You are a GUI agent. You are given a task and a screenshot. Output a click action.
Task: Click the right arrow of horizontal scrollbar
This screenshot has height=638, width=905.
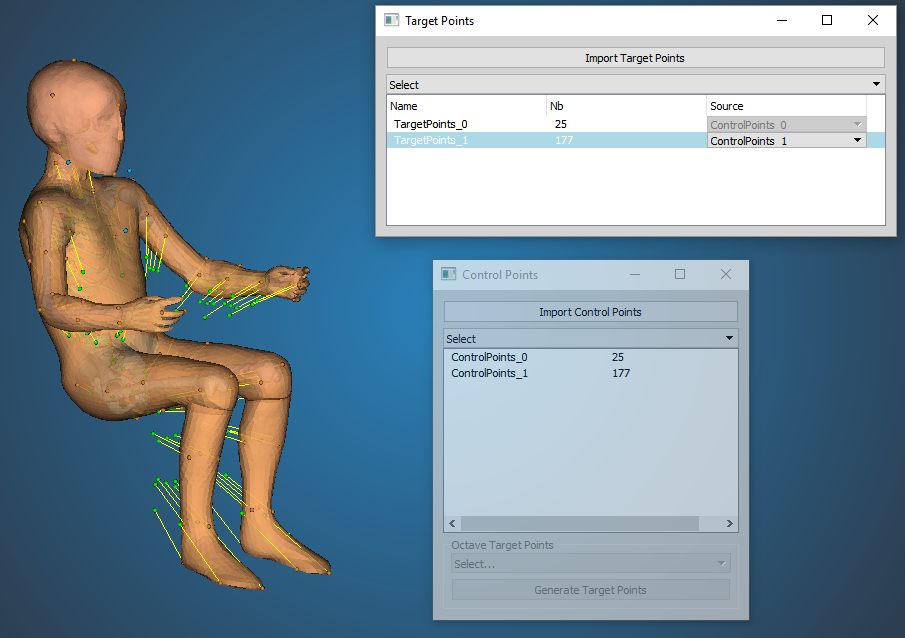click(730, 523)
